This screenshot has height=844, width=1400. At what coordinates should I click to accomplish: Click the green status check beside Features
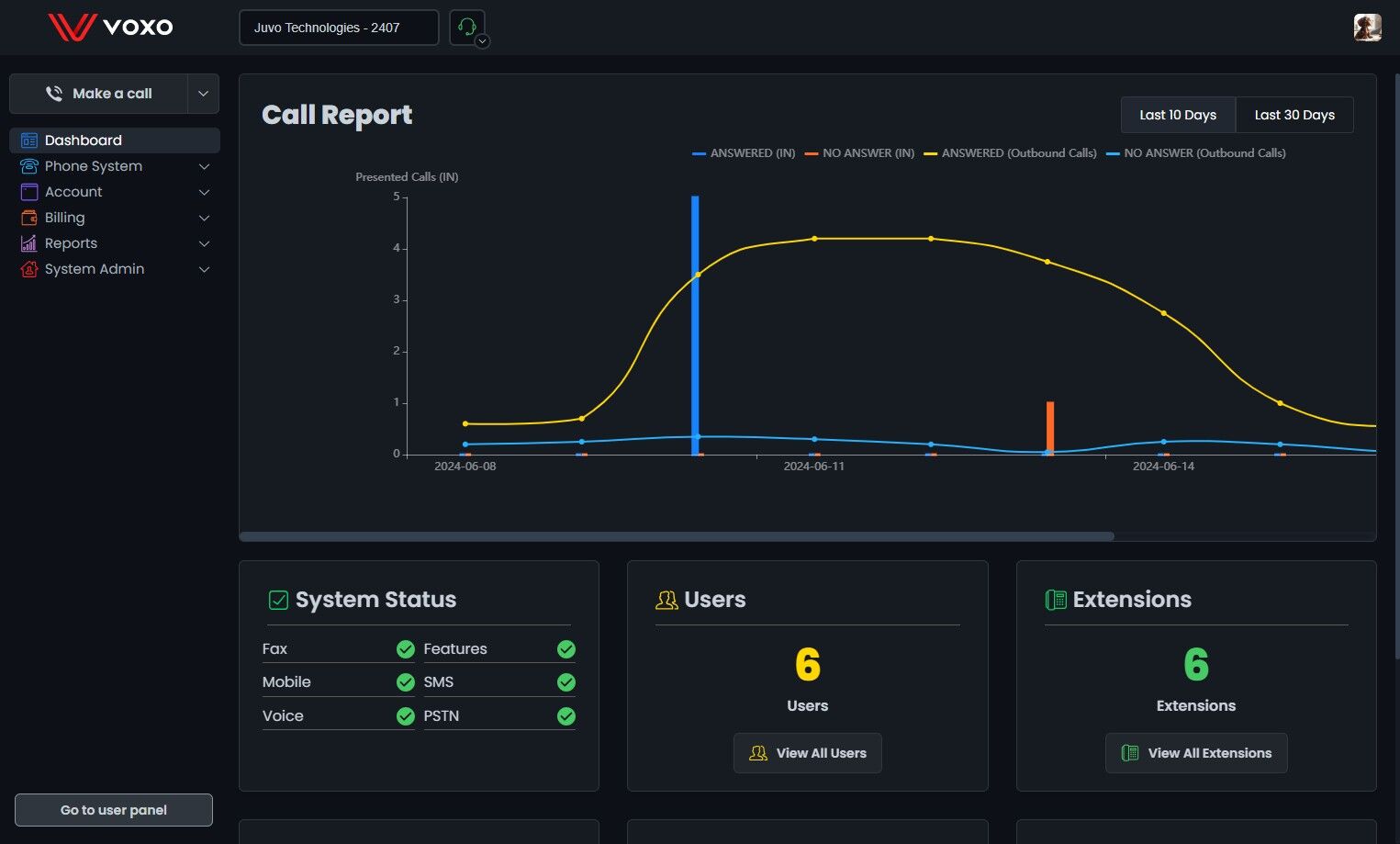point(566,649)
